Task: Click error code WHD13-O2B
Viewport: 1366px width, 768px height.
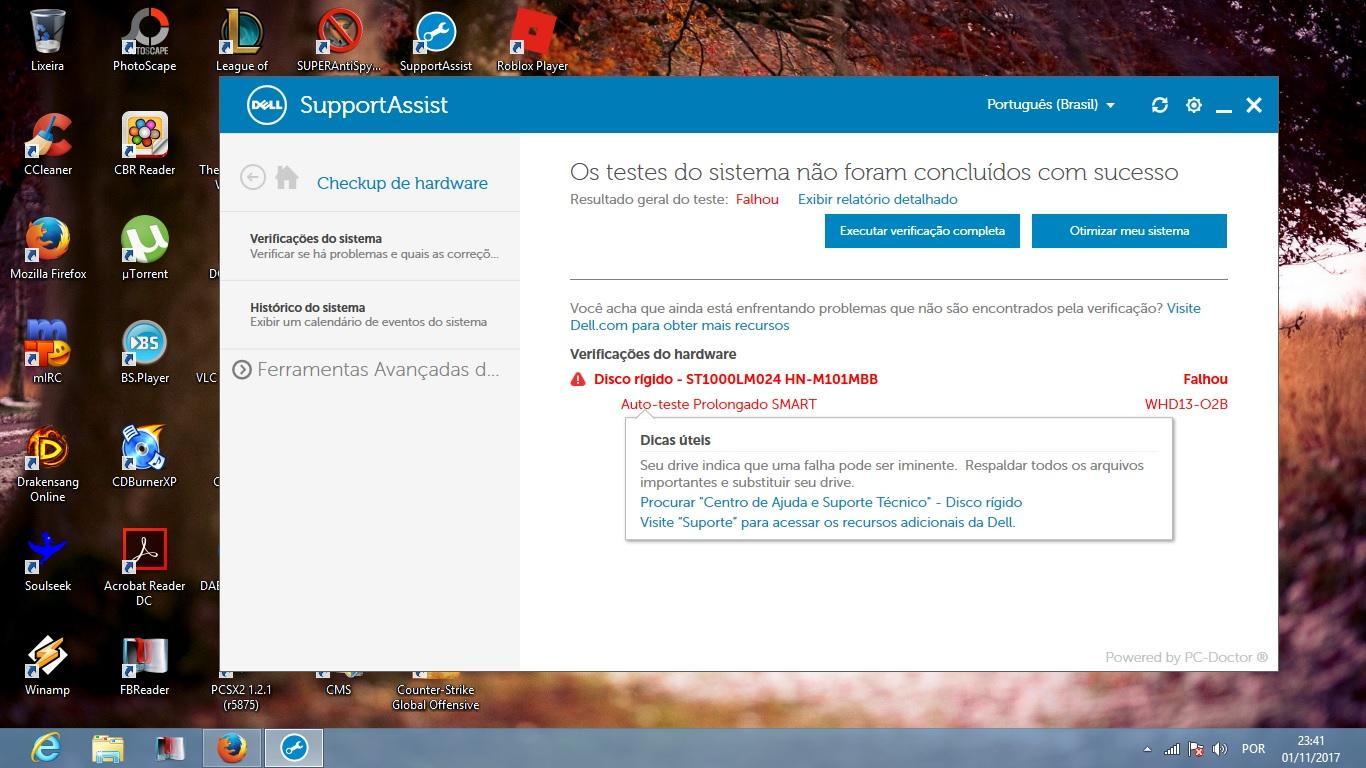Action: 1186,404
